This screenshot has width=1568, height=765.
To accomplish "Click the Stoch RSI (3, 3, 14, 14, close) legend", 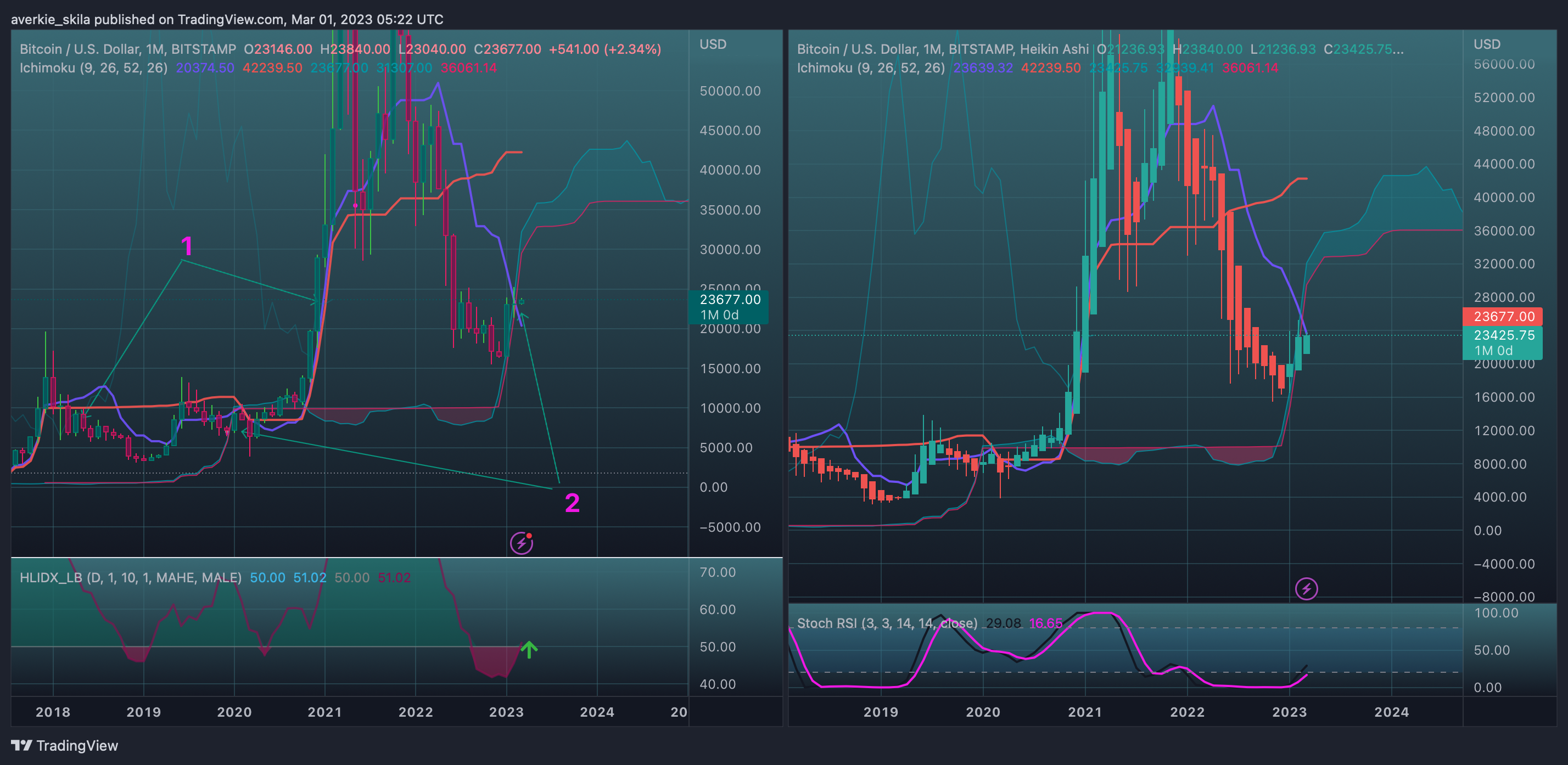I will pyautogui.click(x=887, y=623).
